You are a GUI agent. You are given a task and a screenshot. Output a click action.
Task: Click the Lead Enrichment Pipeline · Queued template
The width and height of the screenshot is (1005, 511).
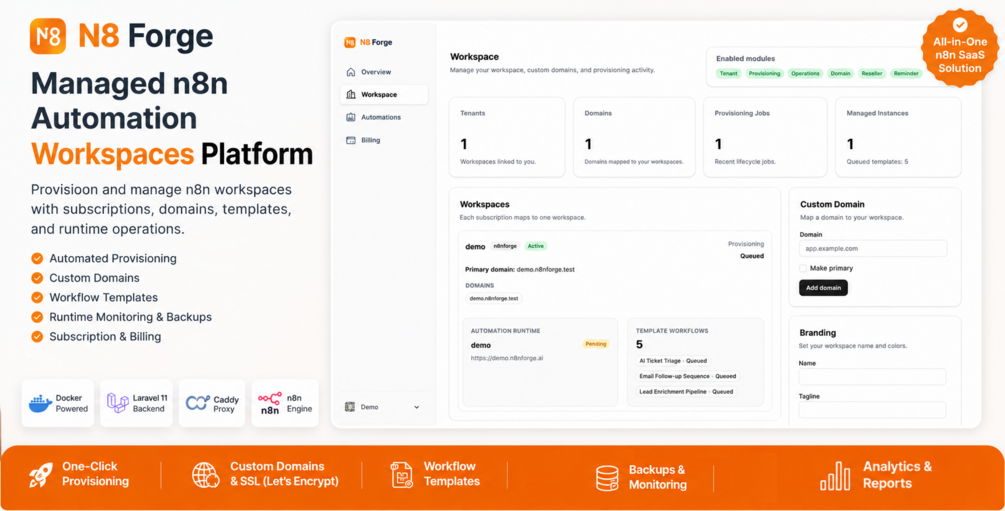[686, 392]
